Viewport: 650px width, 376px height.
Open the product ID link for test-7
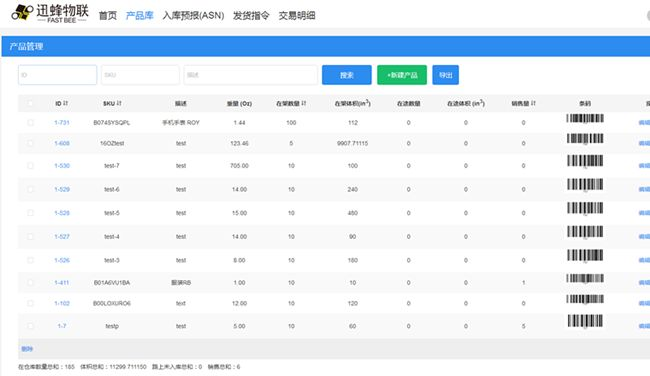(62, 165)
